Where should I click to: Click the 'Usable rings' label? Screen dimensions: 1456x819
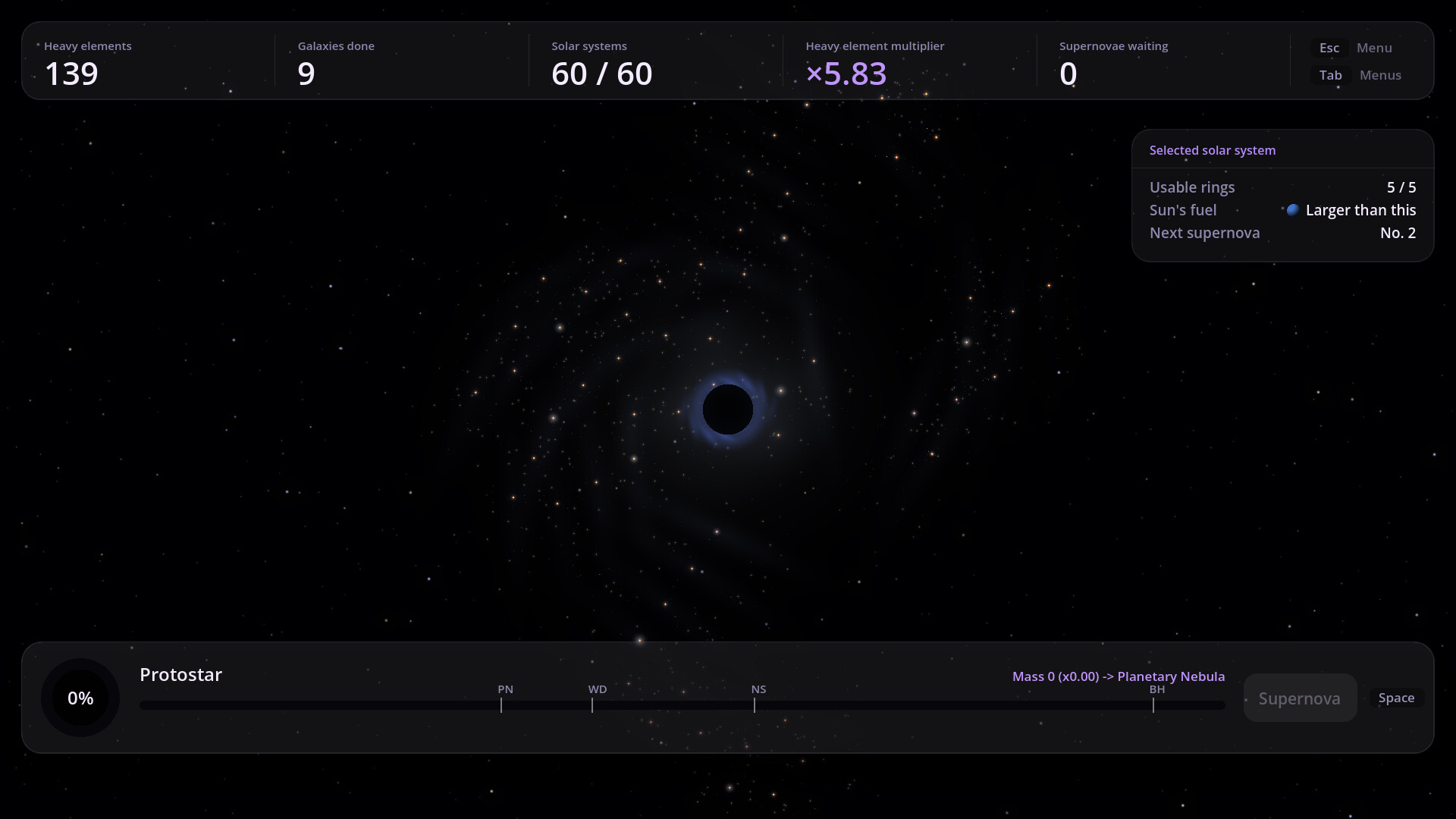coord(1192,187)
